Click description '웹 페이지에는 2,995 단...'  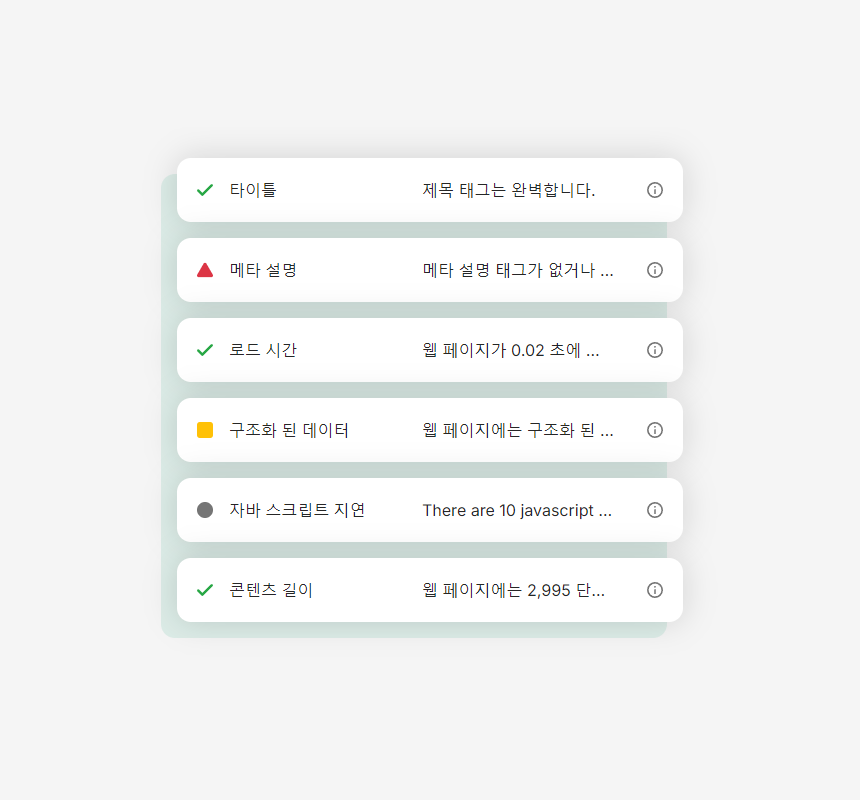514,591
